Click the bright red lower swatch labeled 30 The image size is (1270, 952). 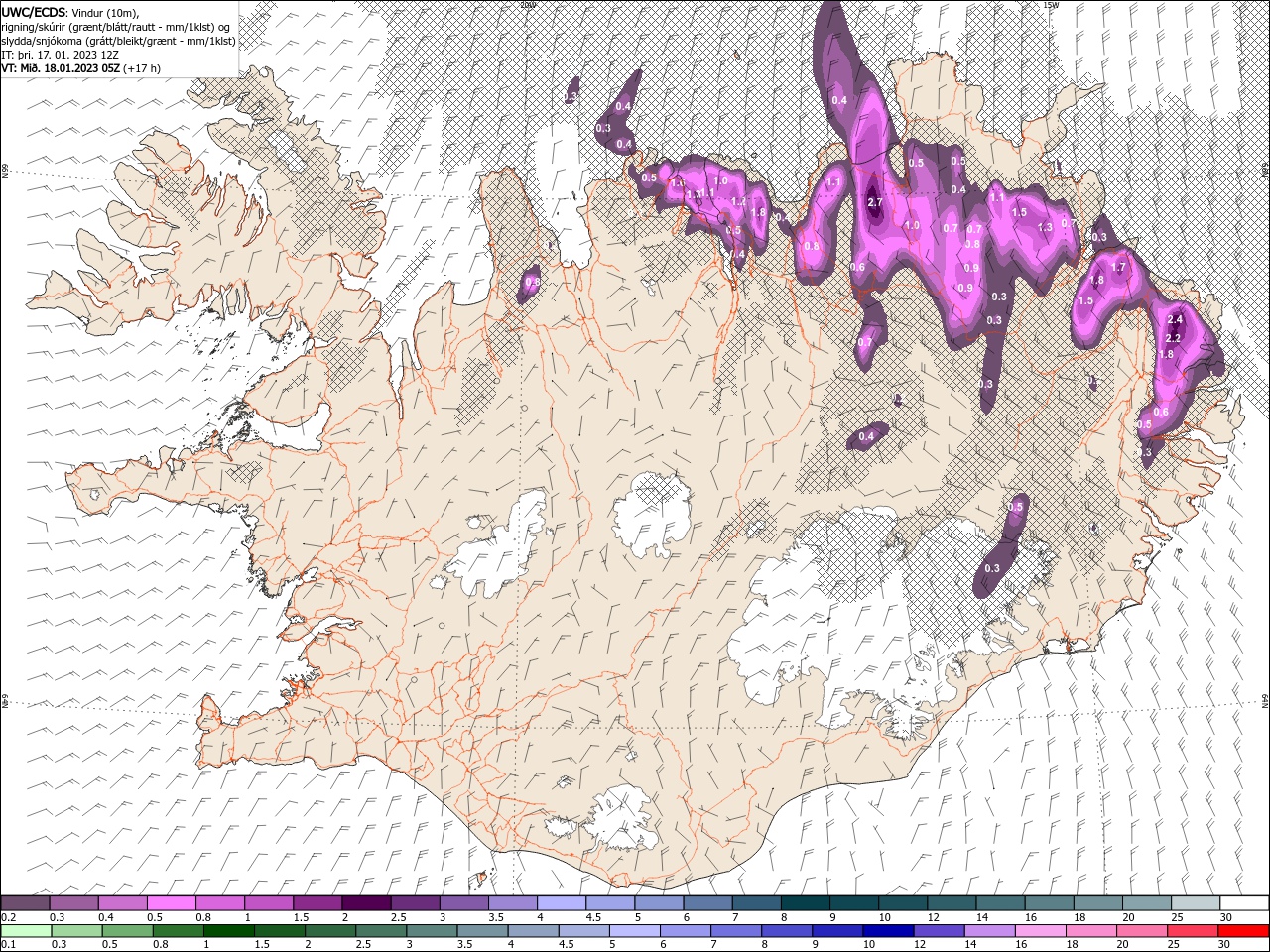pos(1243,930)
